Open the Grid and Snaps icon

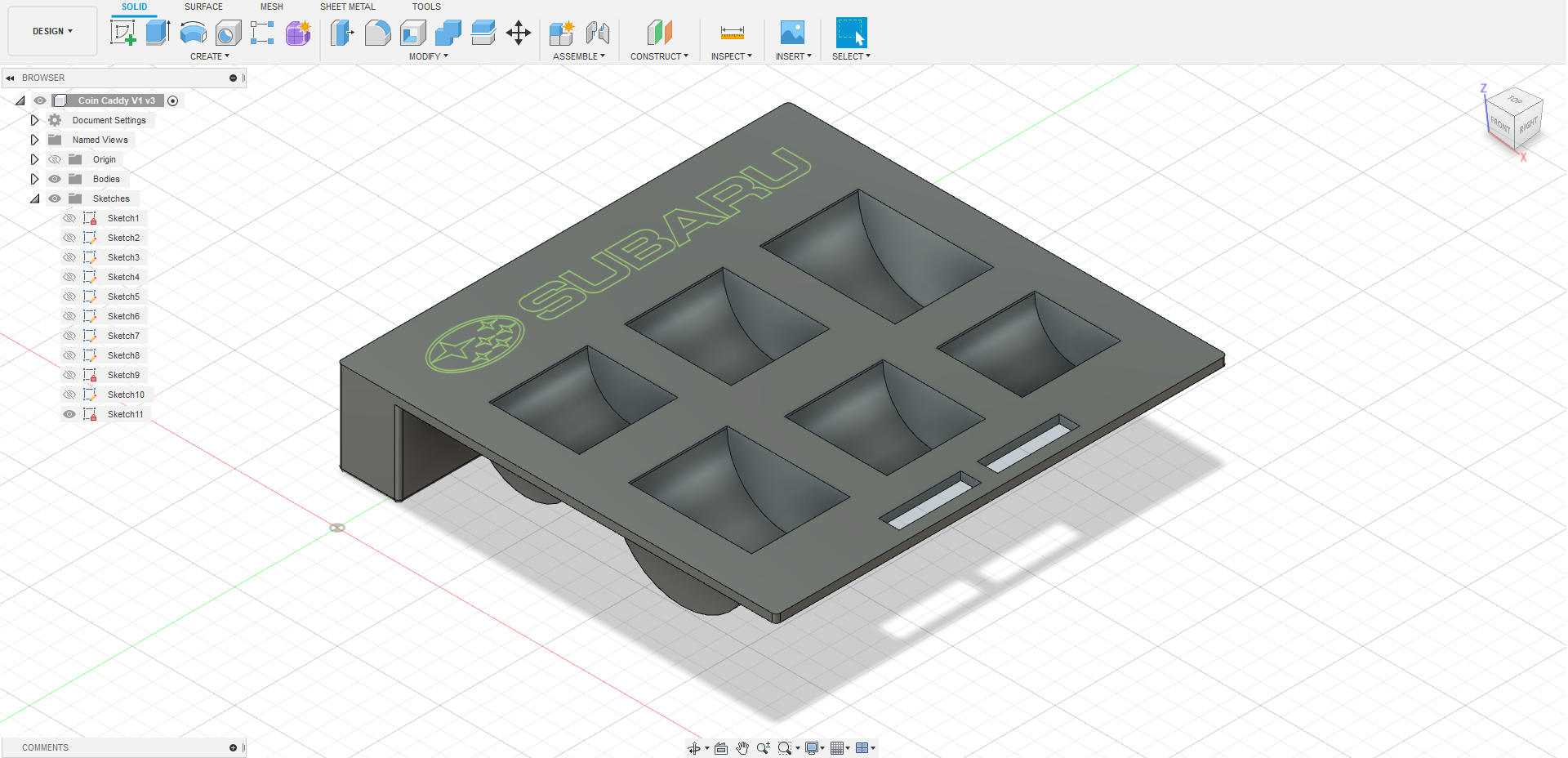pyautogui.click(x=837, y=748)
